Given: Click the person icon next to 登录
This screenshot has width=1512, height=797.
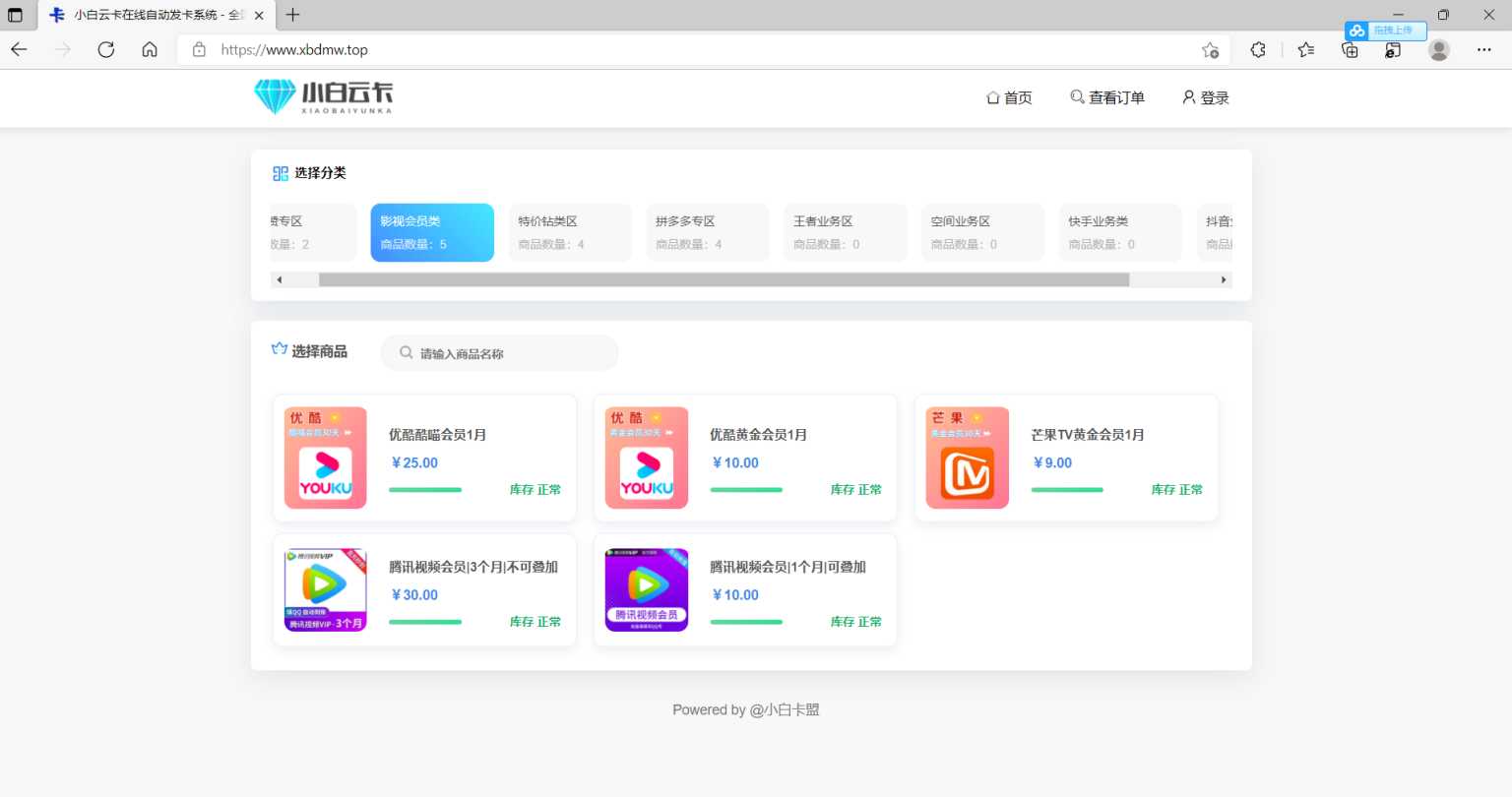Looking at the screenshot, I should [1188, 96].
